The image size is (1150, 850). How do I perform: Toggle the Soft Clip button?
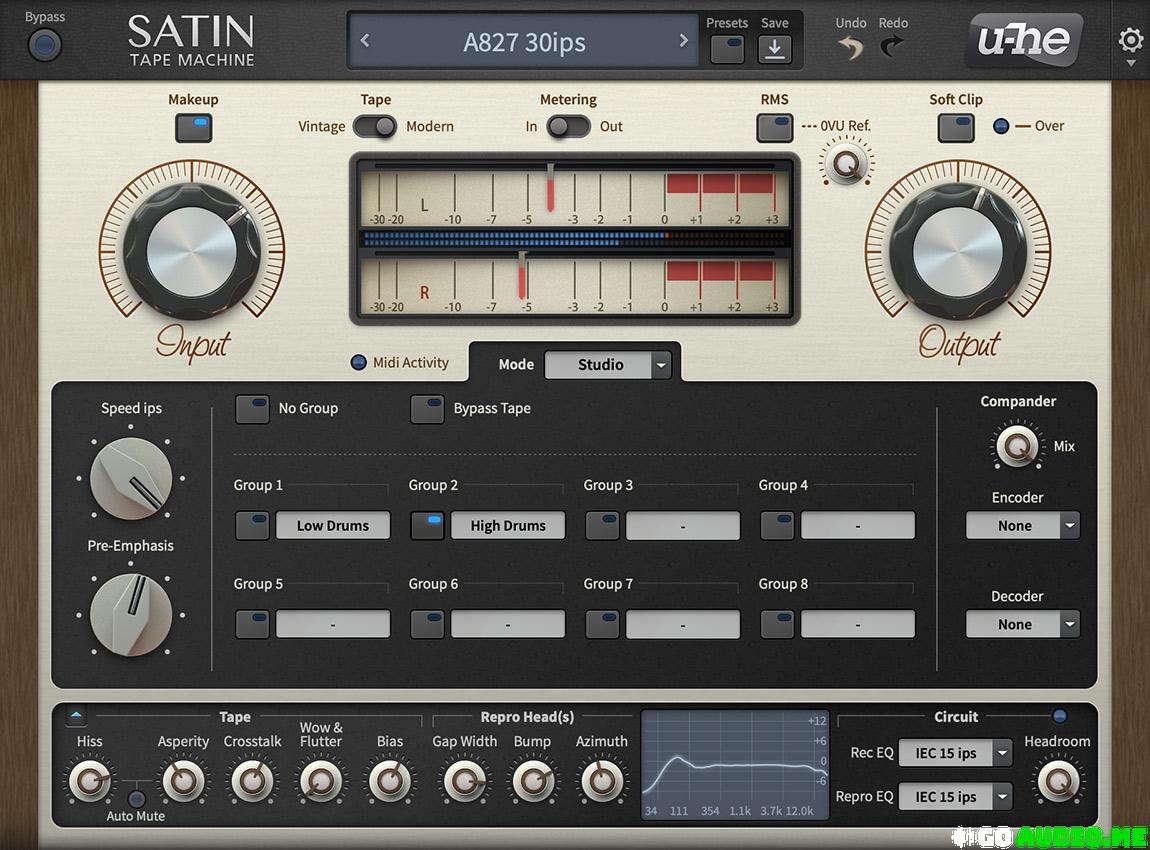[x=956, y=128]
